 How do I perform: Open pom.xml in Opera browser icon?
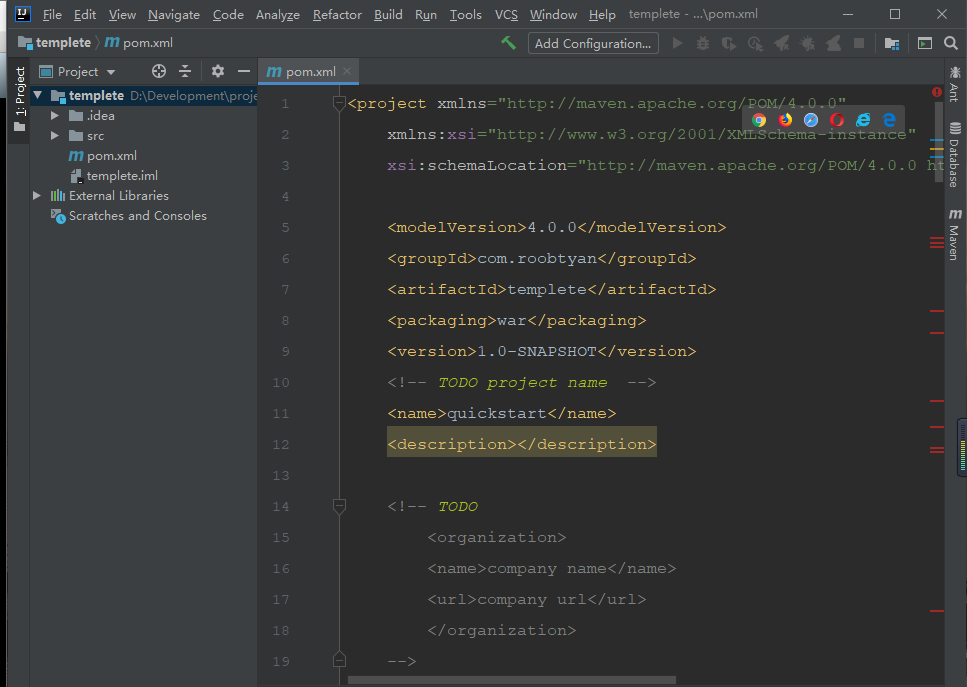coord(837,120)
